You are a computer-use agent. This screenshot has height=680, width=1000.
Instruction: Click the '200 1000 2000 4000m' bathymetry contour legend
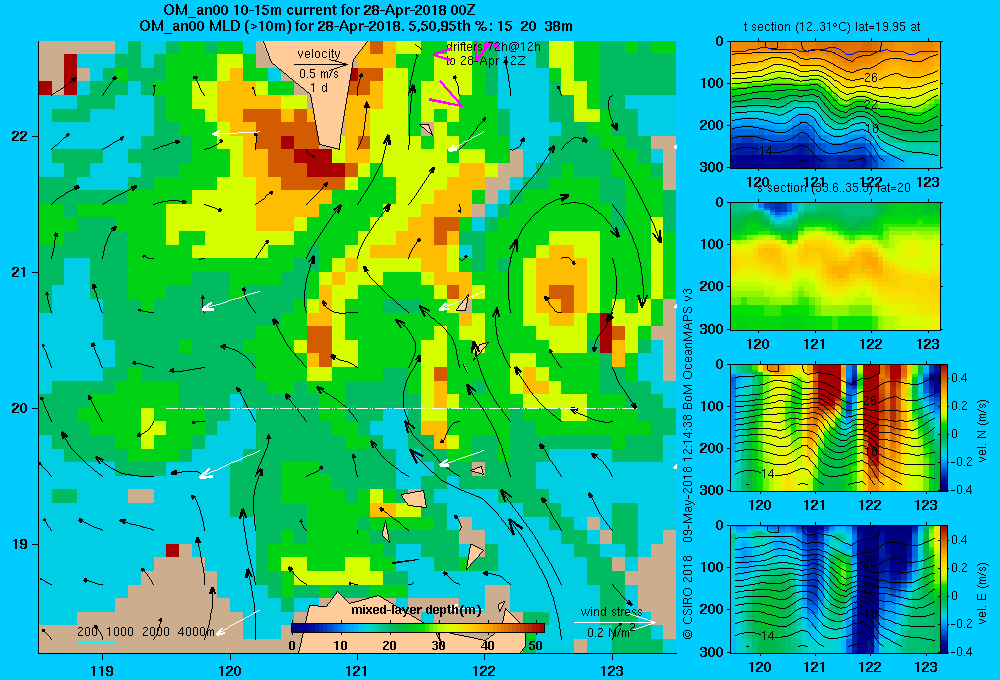(x=145, y=632)
